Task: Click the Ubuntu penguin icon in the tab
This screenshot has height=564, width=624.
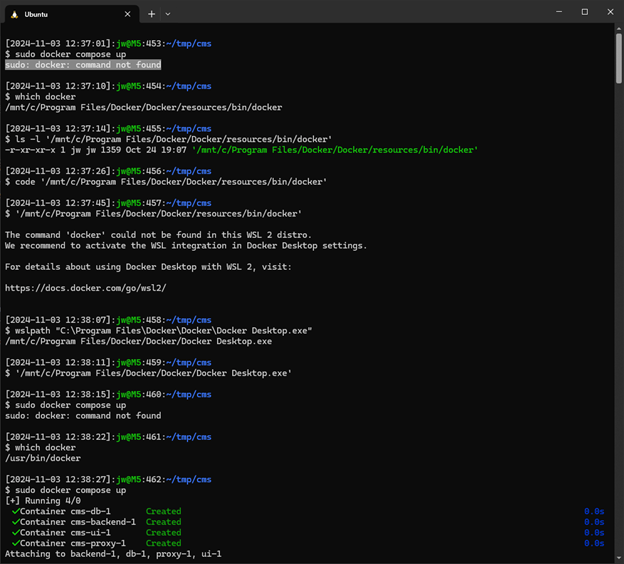Action: click(x=14, y=14)
